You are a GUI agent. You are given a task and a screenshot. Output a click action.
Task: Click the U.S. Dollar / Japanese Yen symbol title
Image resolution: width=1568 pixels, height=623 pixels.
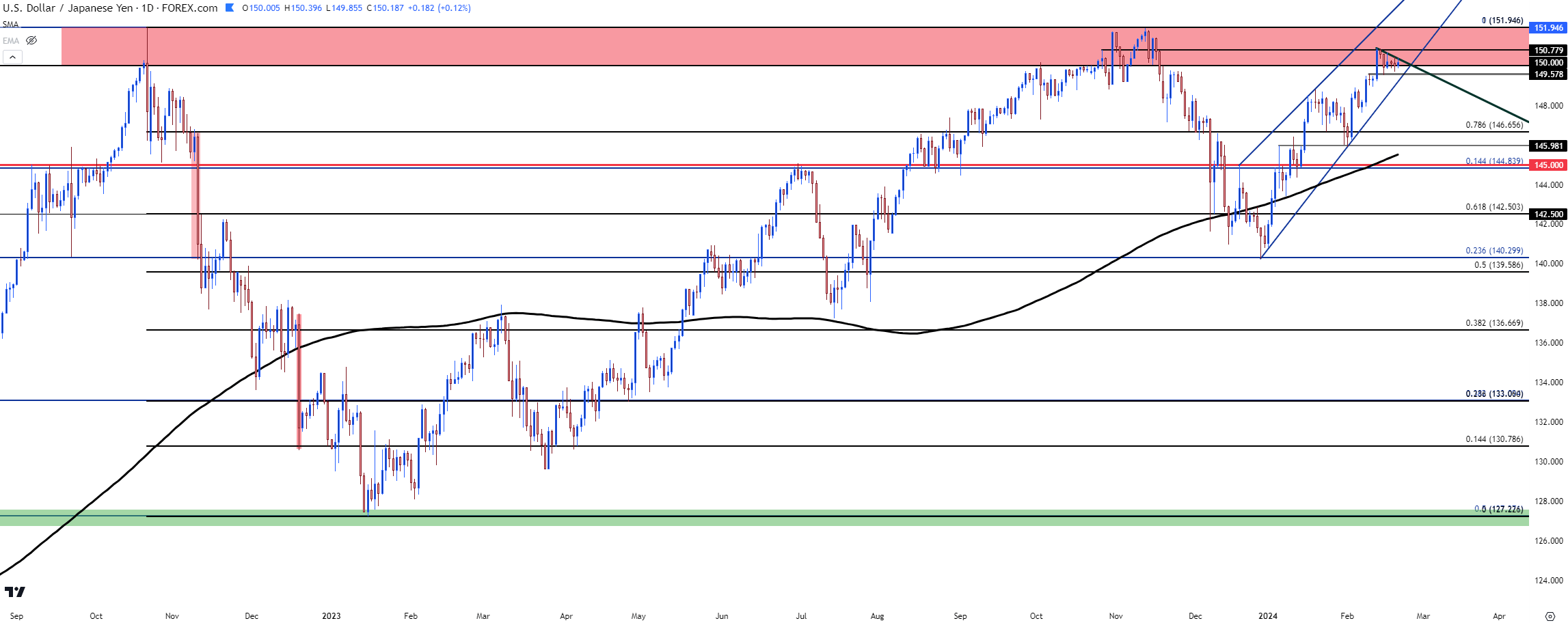tap(110, 8)
